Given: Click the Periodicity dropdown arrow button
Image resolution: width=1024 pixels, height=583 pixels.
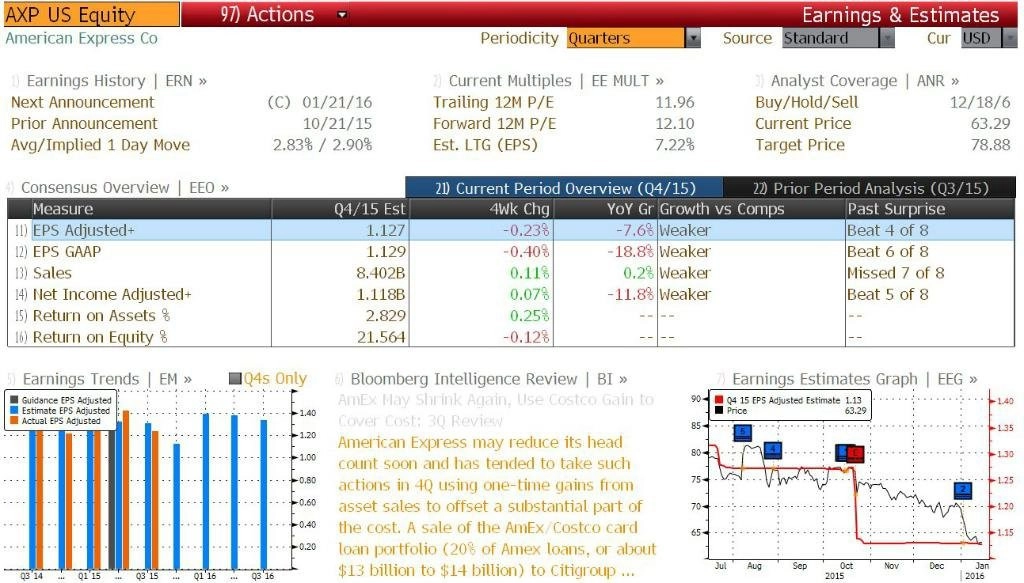Looking at the screenshot, I should (x=693, y=39).
